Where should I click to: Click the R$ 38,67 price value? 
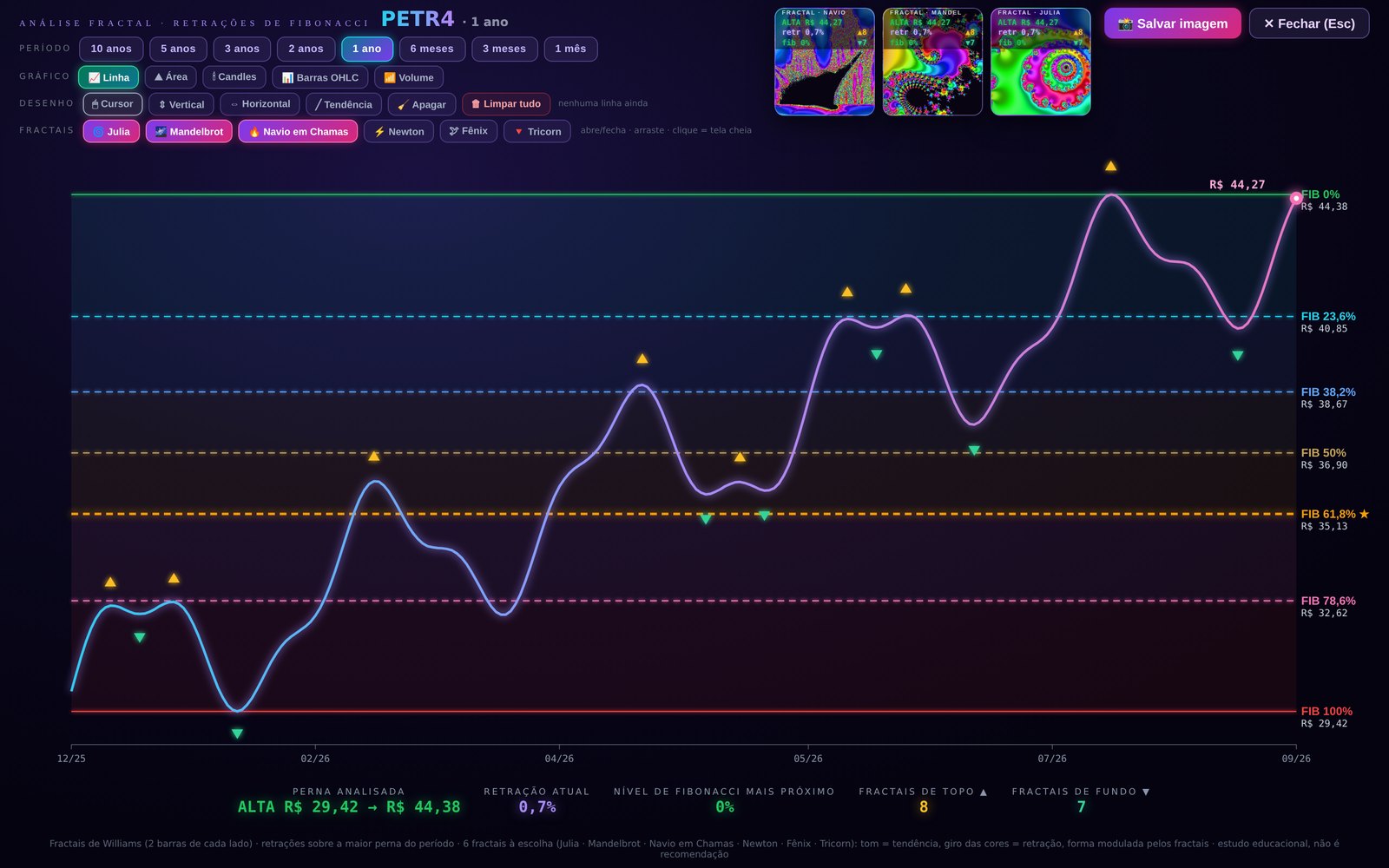tap(1324, 404)
